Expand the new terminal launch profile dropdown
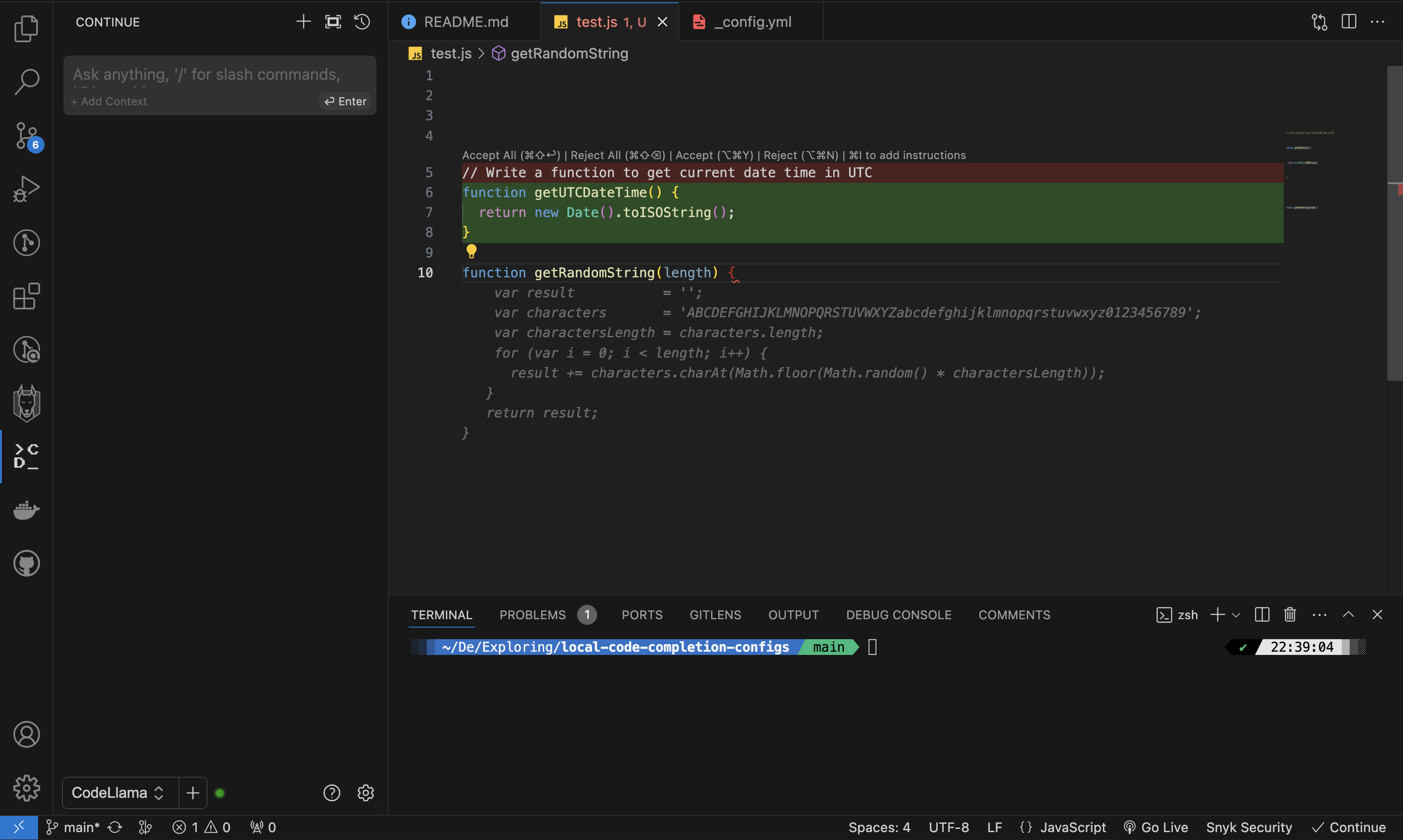The height and width of the screenshot is (840, 1403). 1236,616
